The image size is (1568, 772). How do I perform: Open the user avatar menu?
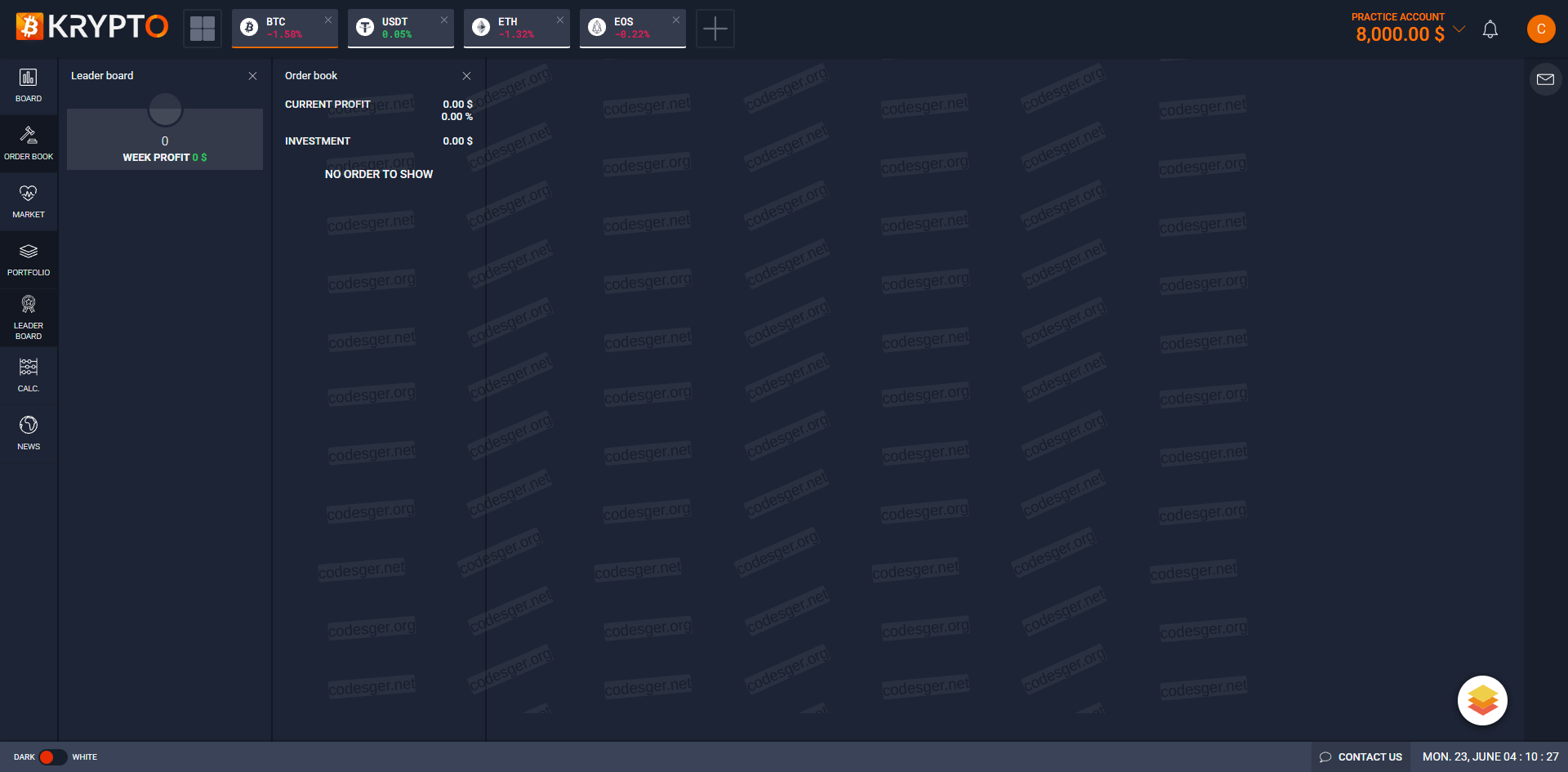pyautogui.click(x=1541, y=29)
